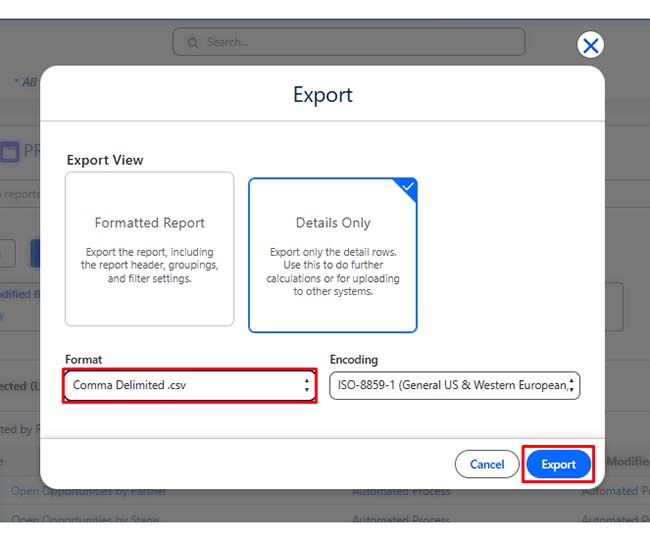The width and height of the screenshot is (650, 541).
Task: Close the Export dialog with X icon
Action: coord(590,45)
